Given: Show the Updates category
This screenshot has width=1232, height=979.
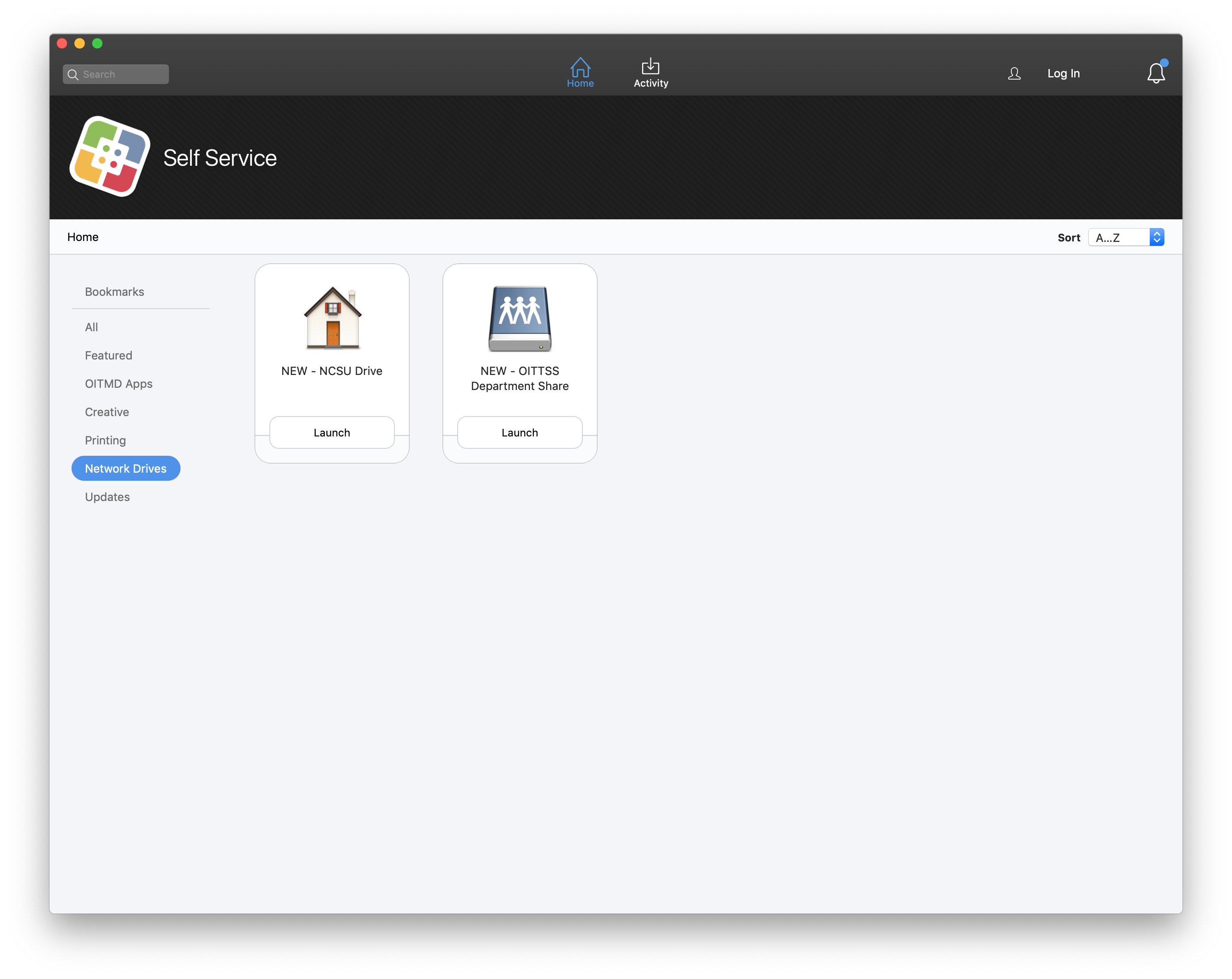Looking at the screenshot, I should (107, 497).
